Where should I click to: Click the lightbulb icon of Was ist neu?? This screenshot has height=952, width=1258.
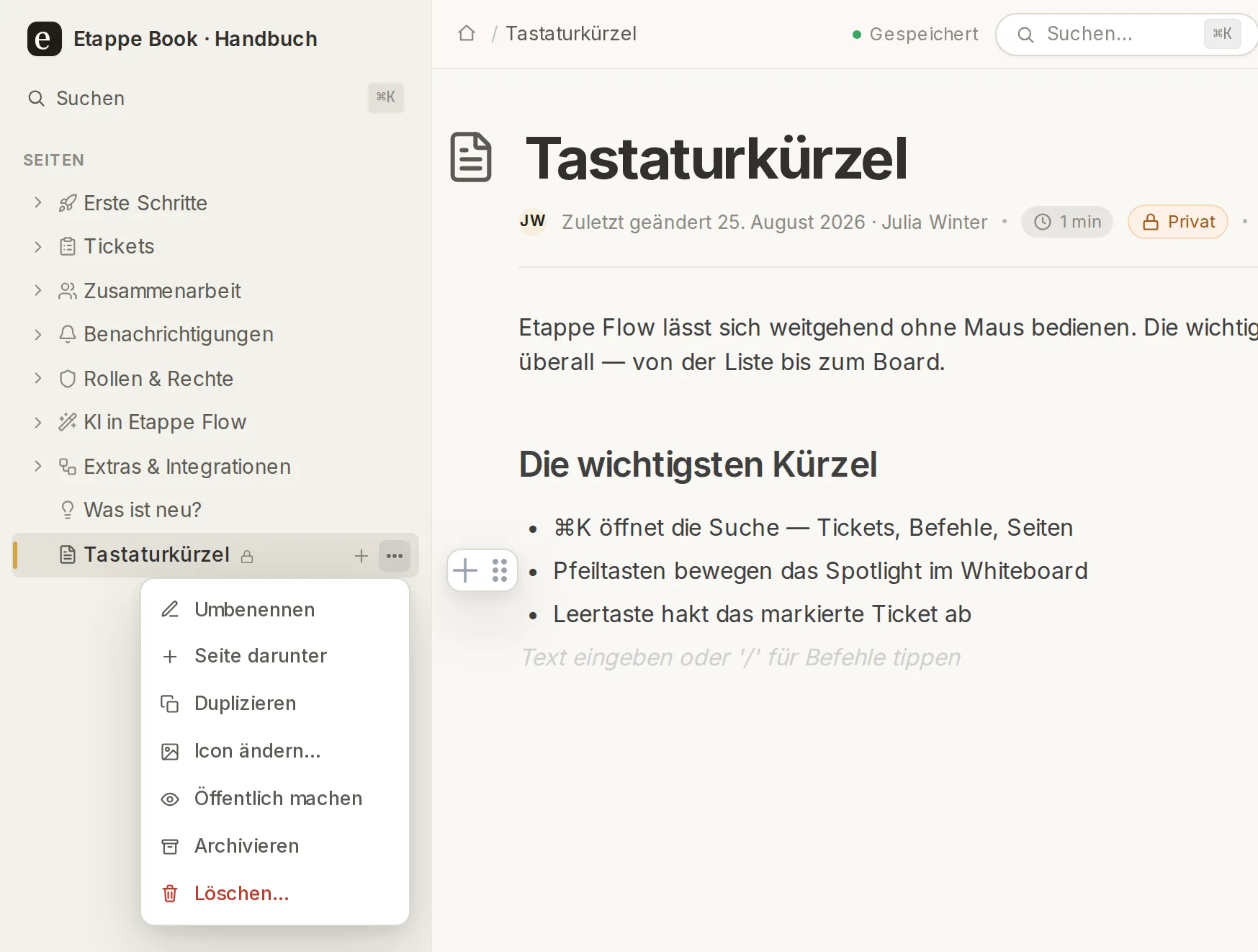[67, 510]
